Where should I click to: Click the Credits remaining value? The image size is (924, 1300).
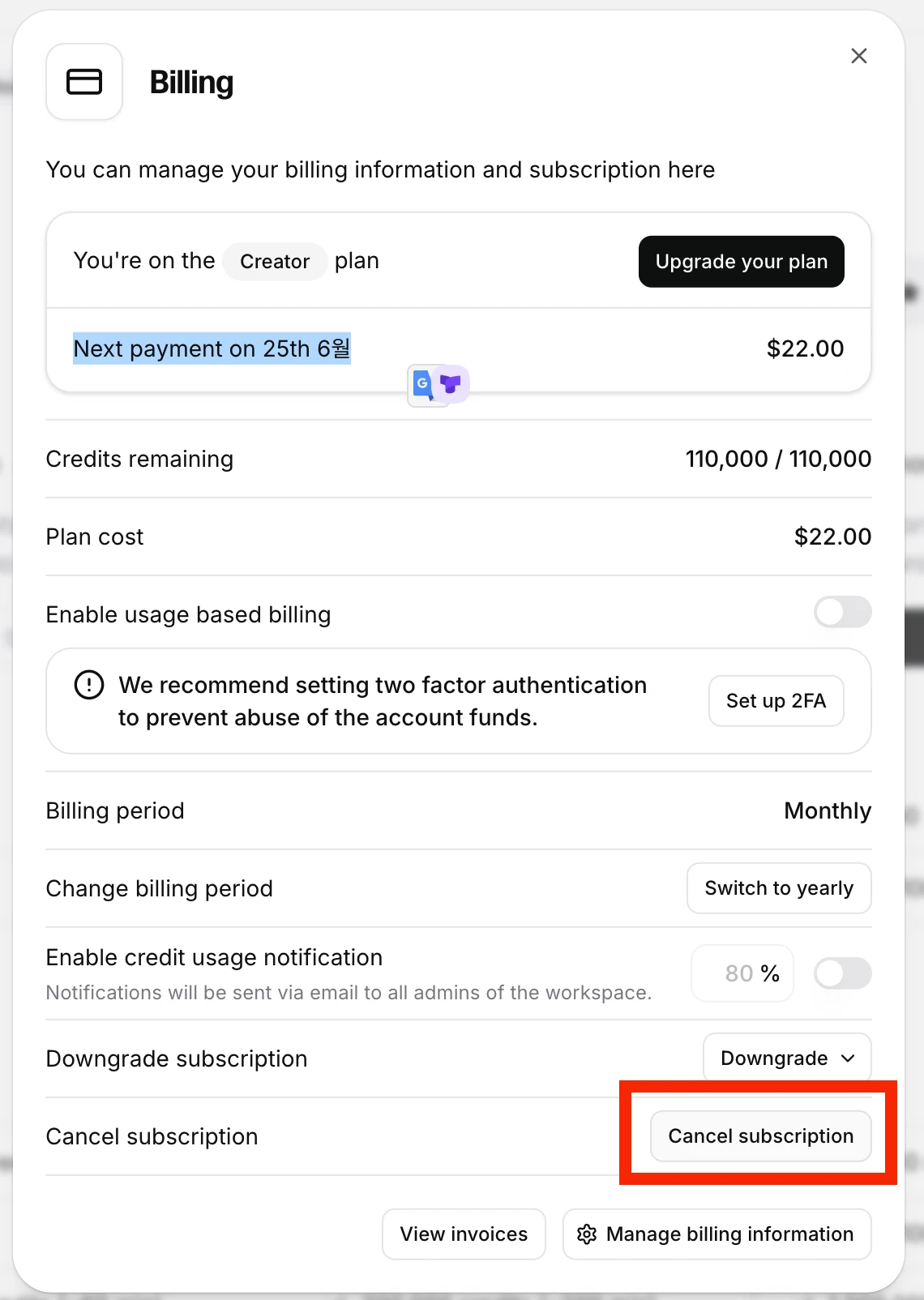[x=778, y=459]
